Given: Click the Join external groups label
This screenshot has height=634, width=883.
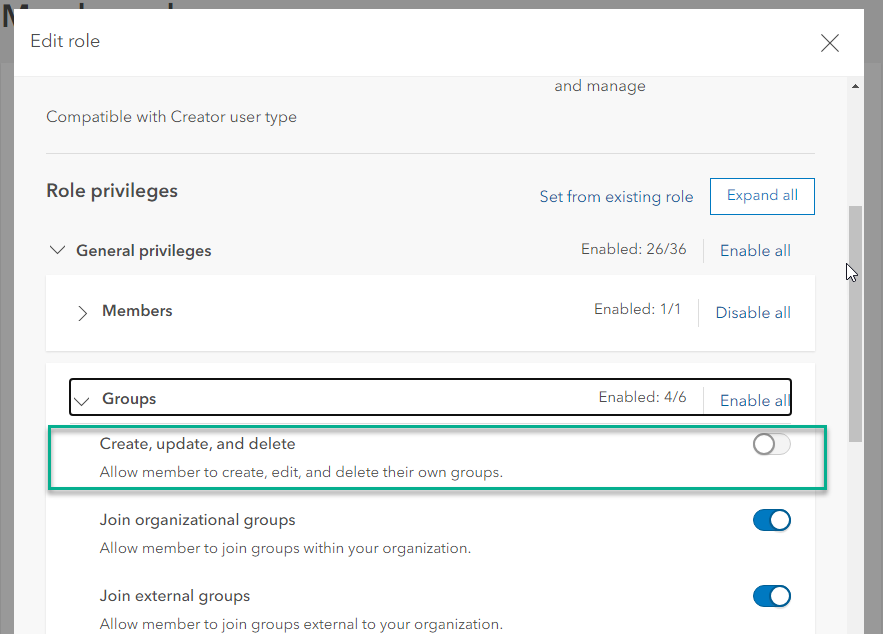Looking at the screenshot, I should 175,596.
